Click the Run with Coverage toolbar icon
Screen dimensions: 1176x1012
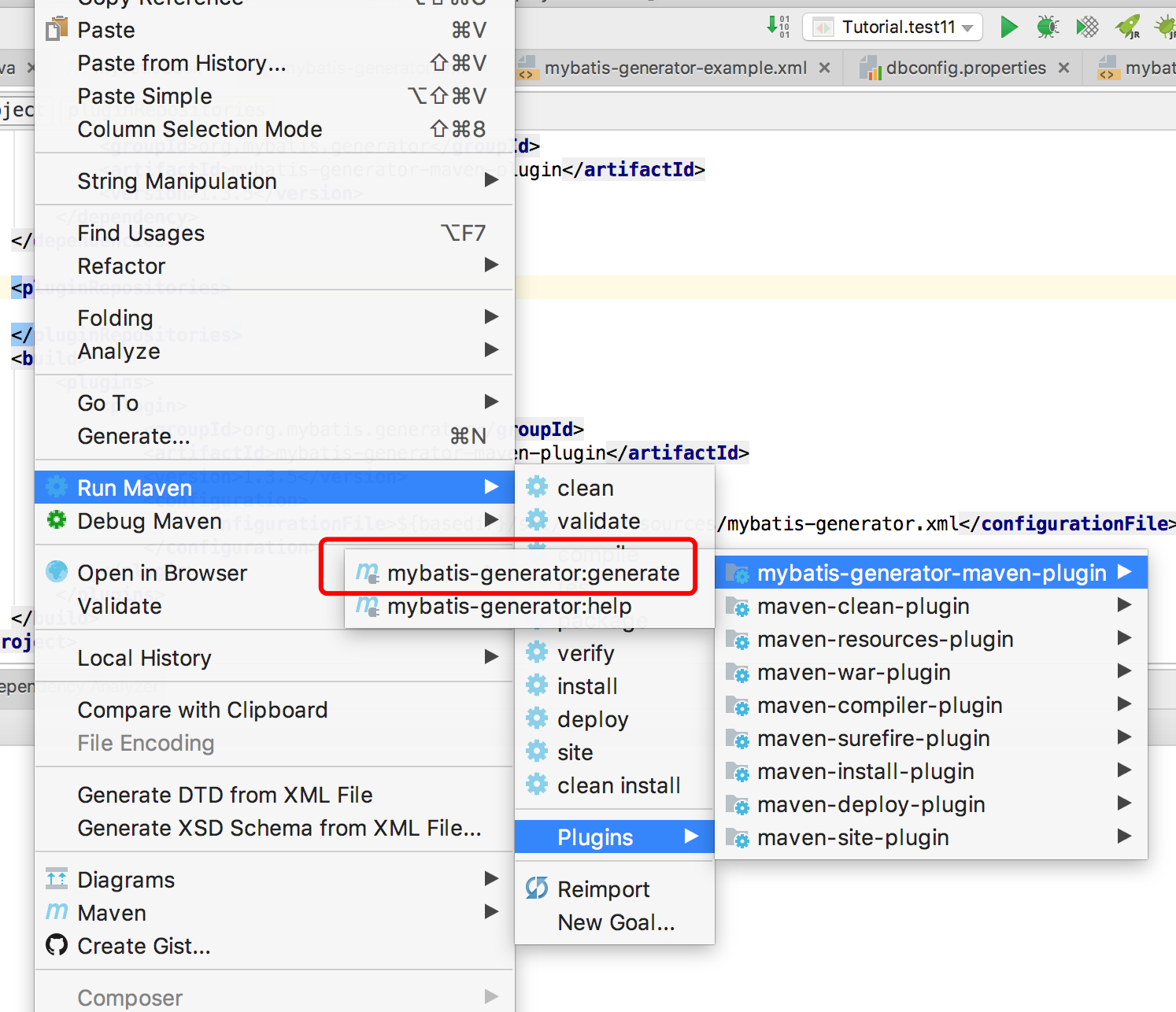(1087, 27)
